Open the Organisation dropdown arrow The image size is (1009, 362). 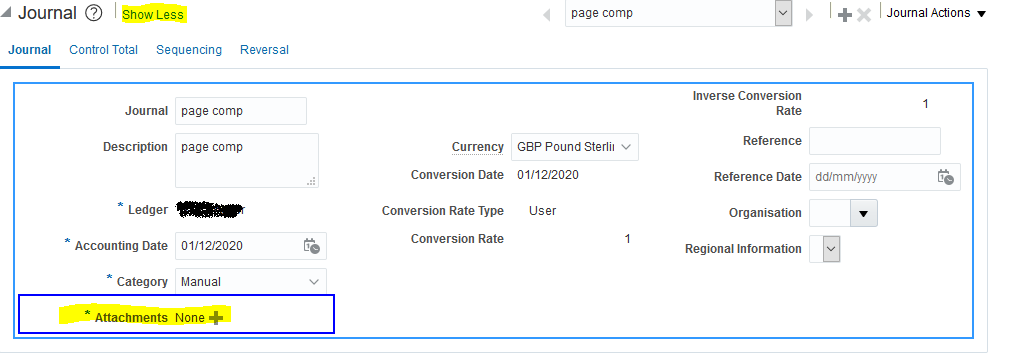[x=864, y=213]
